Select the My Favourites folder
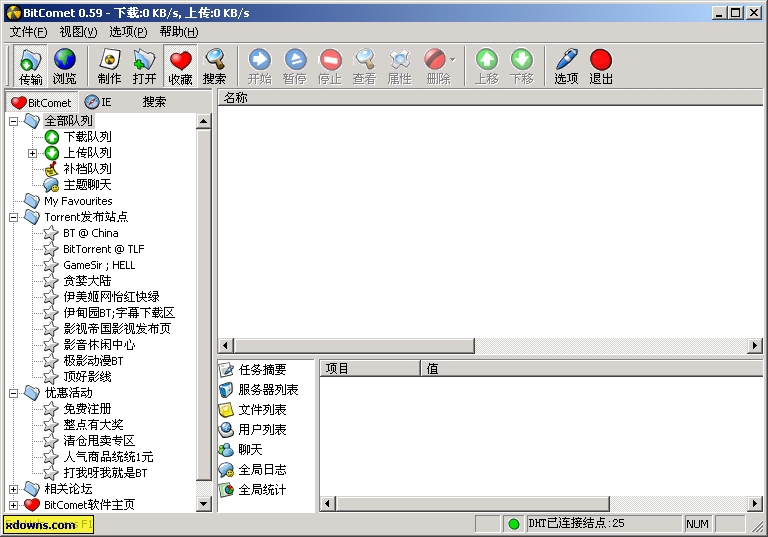The height and width of the screenshot is (537, 768). 78,201
